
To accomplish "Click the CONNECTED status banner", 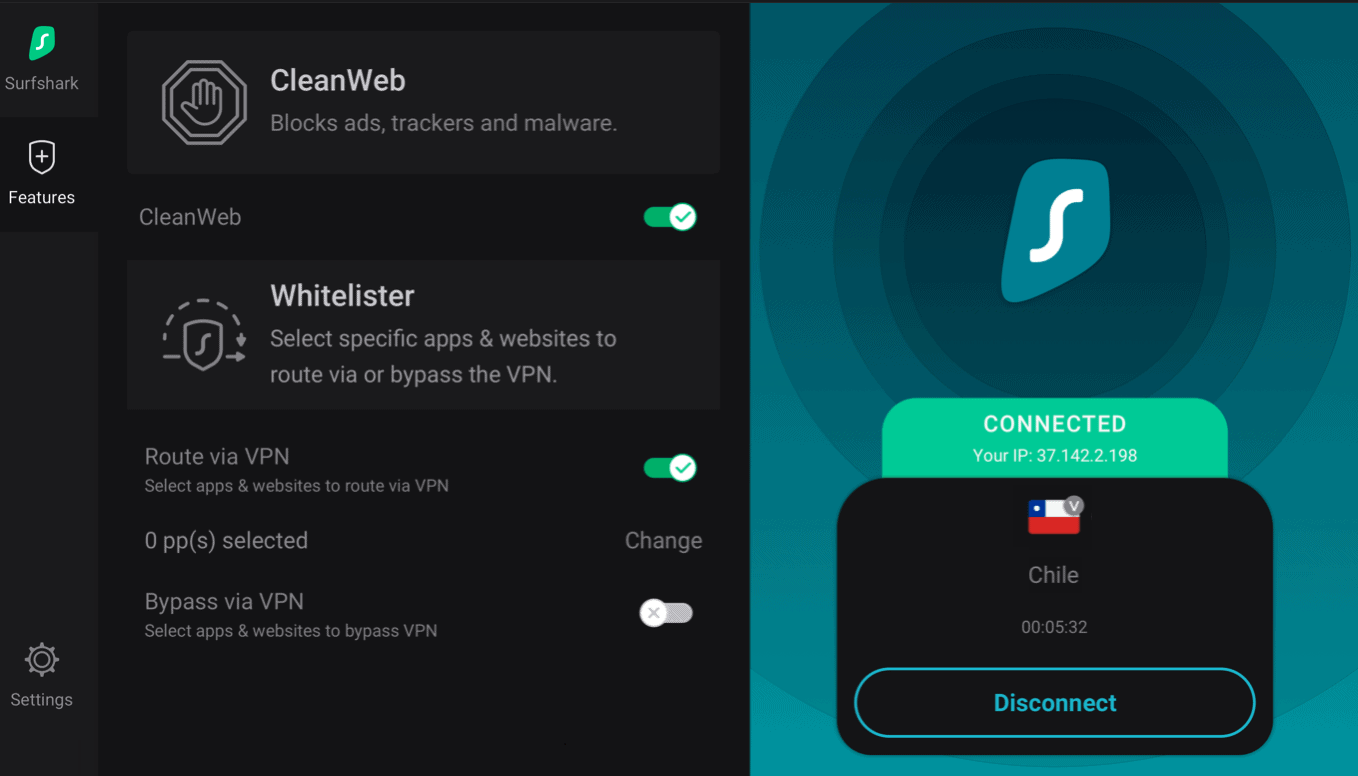I will [x=1055, y=438].
